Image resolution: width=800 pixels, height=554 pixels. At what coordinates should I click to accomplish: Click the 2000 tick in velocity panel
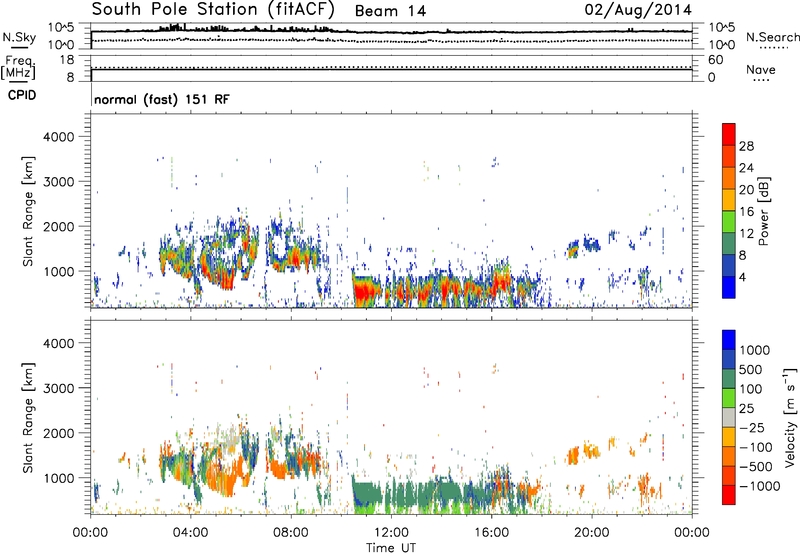coord(59,433)
